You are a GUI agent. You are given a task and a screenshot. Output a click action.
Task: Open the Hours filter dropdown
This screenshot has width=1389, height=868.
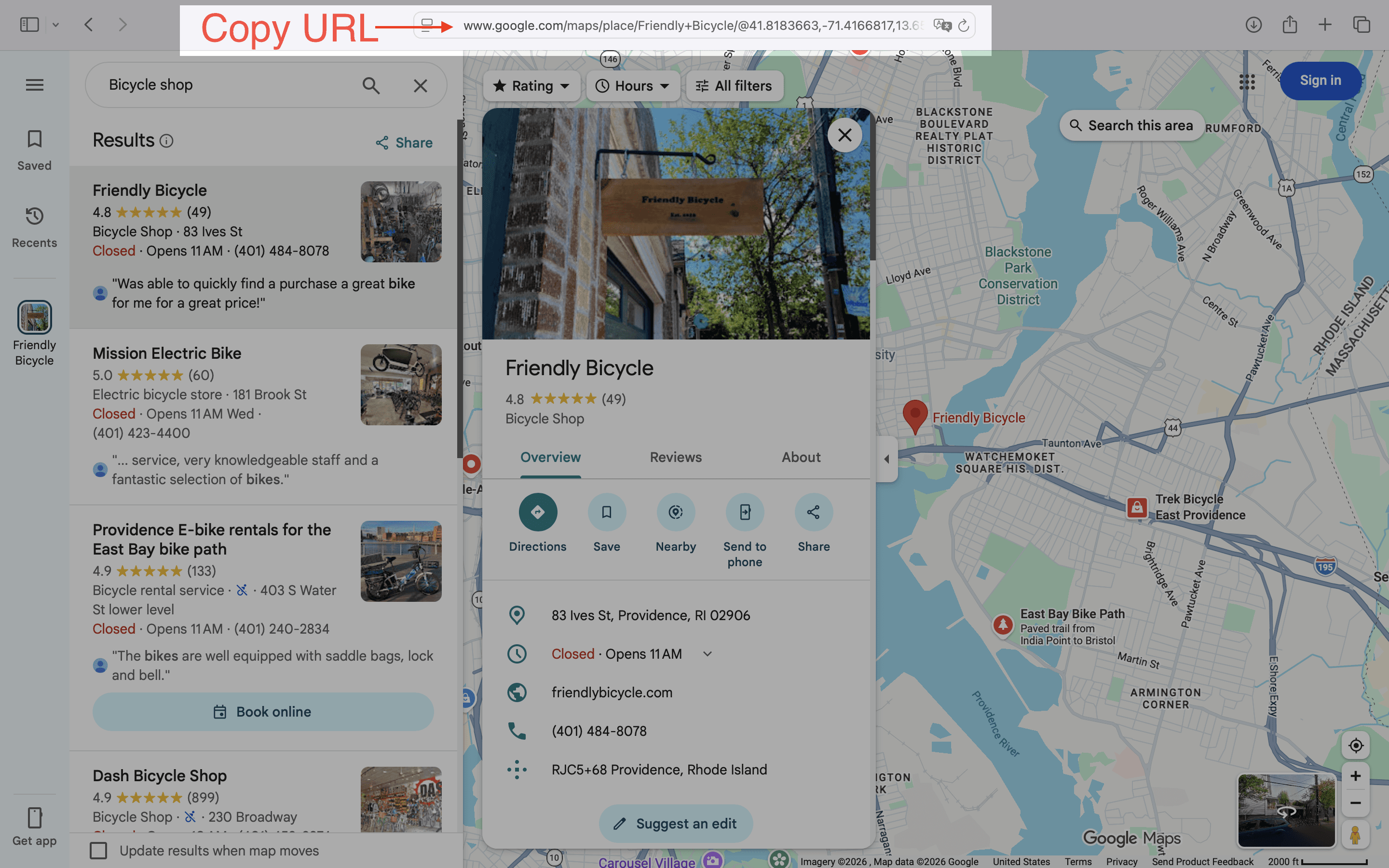632,86
